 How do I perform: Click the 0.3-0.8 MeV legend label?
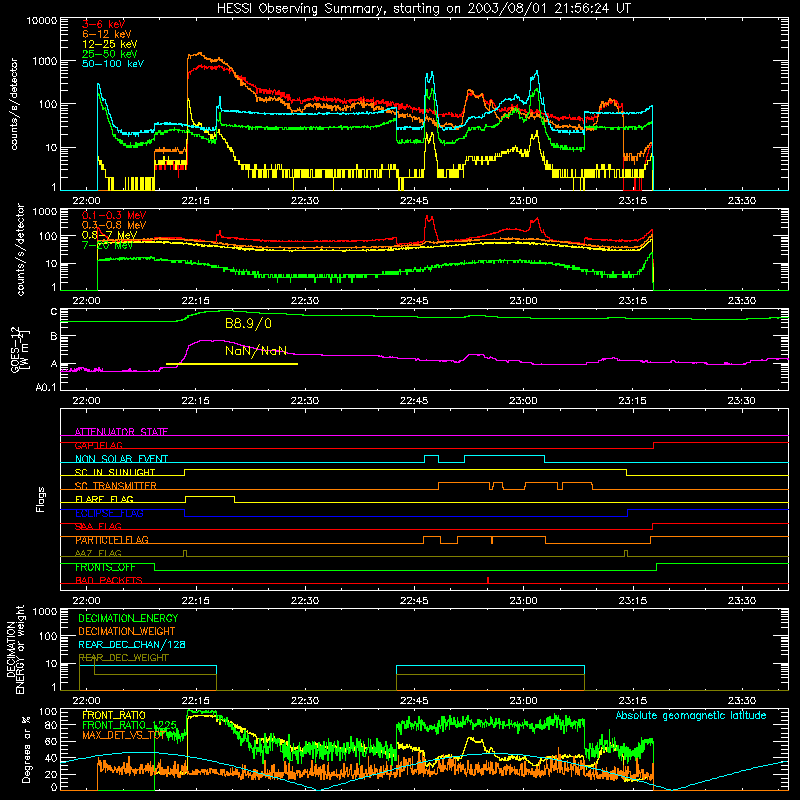pos(114,225)
